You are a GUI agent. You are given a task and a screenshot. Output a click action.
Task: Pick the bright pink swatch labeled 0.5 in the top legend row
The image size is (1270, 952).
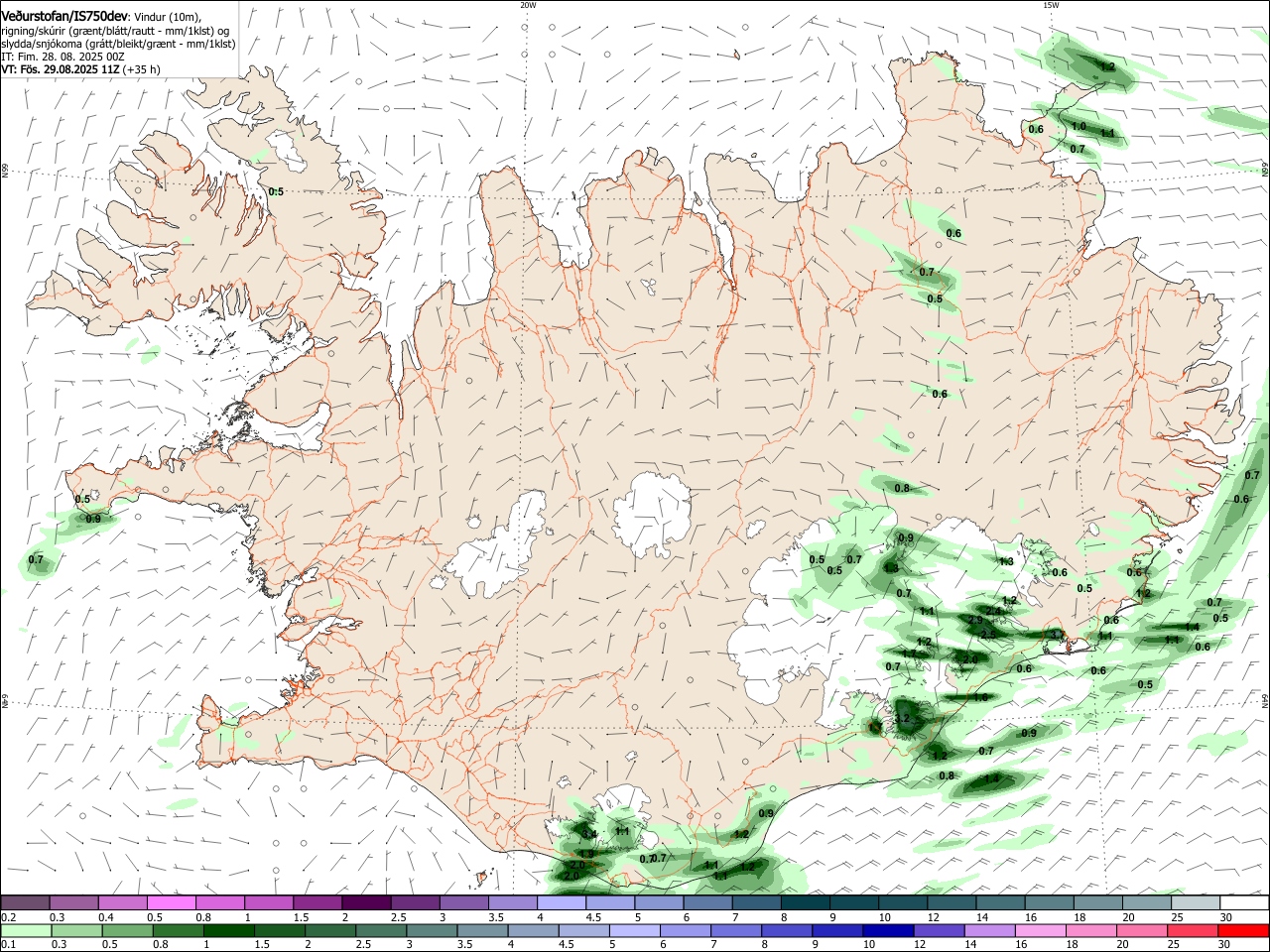[x=171, y=902]
